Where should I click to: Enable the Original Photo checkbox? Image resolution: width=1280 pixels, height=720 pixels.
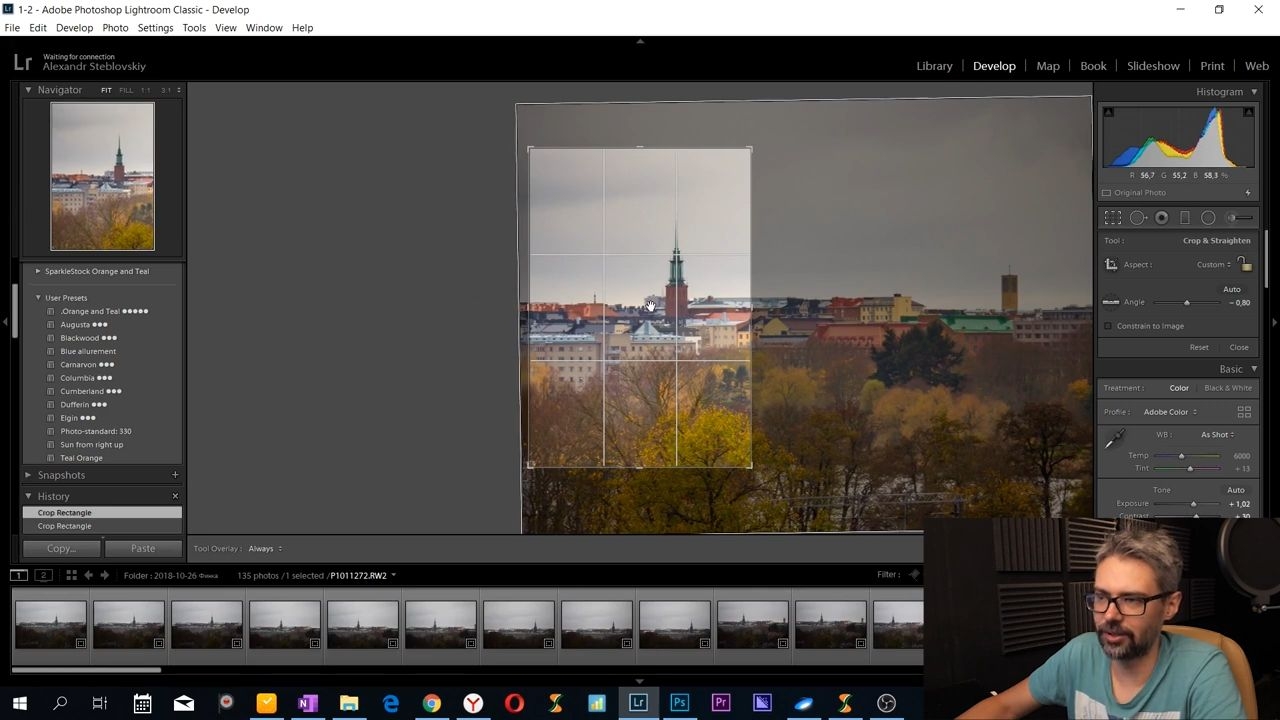click(x=1106, y=193)
